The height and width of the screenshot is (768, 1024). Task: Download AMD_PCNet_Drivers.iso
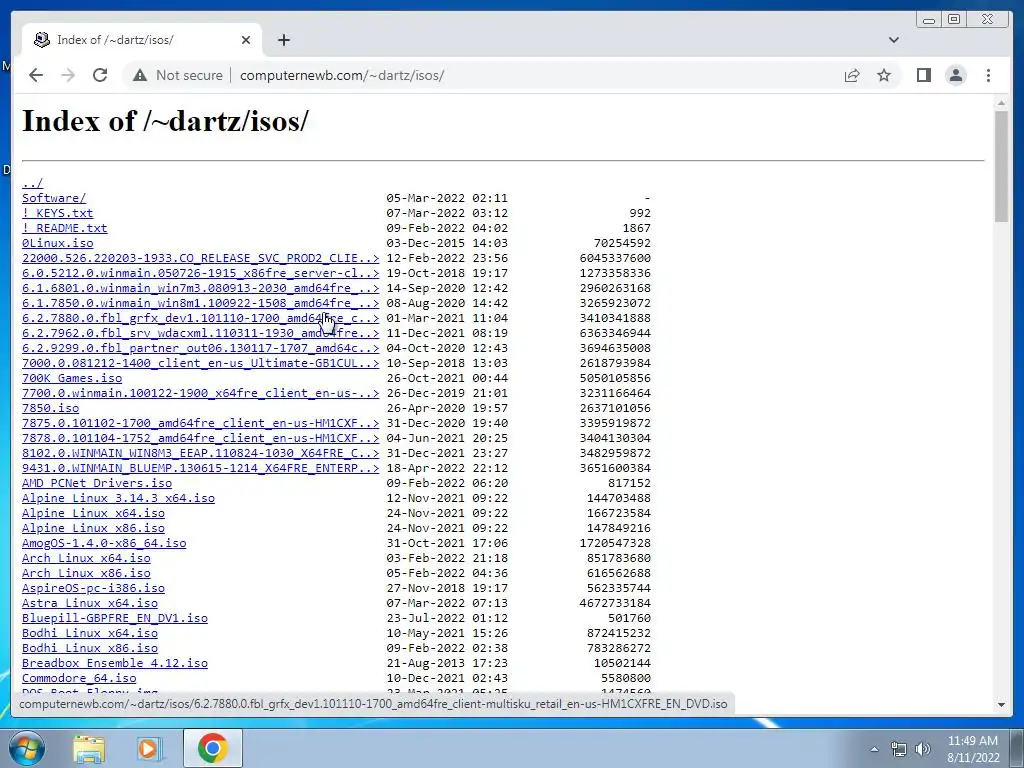pyautogui.click(x=97, y=483)
